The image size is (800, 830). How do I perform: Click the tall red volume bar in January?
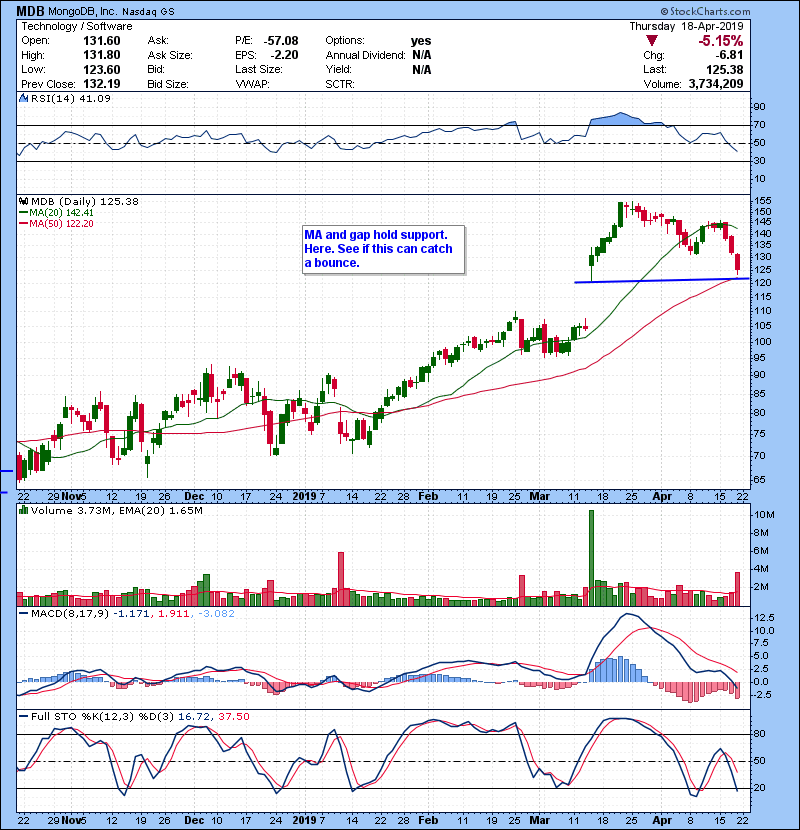341,579
